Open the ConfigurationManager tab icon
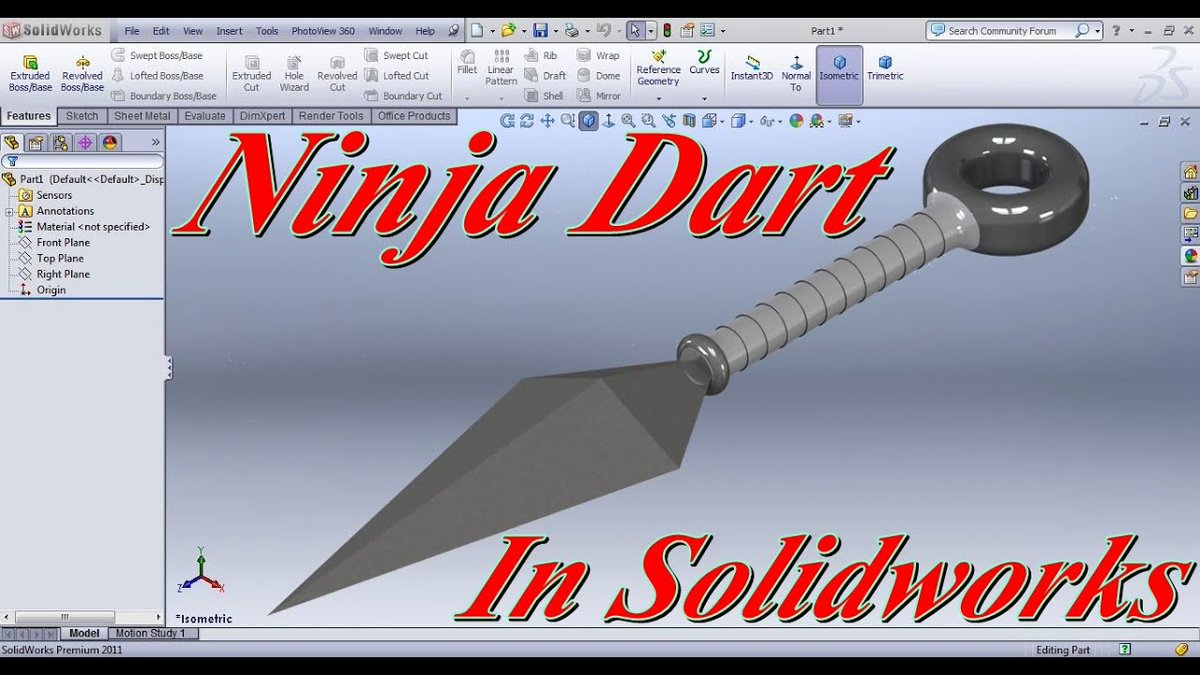The height and width of the screenshot is (675, 1200). pyautogui.click(x=61, y=142)
